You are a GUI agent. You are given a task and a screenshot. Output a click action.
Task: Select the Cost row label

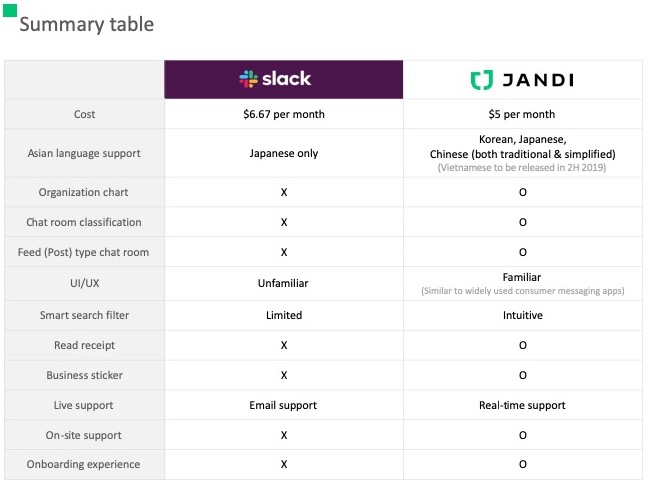point(85,114)
